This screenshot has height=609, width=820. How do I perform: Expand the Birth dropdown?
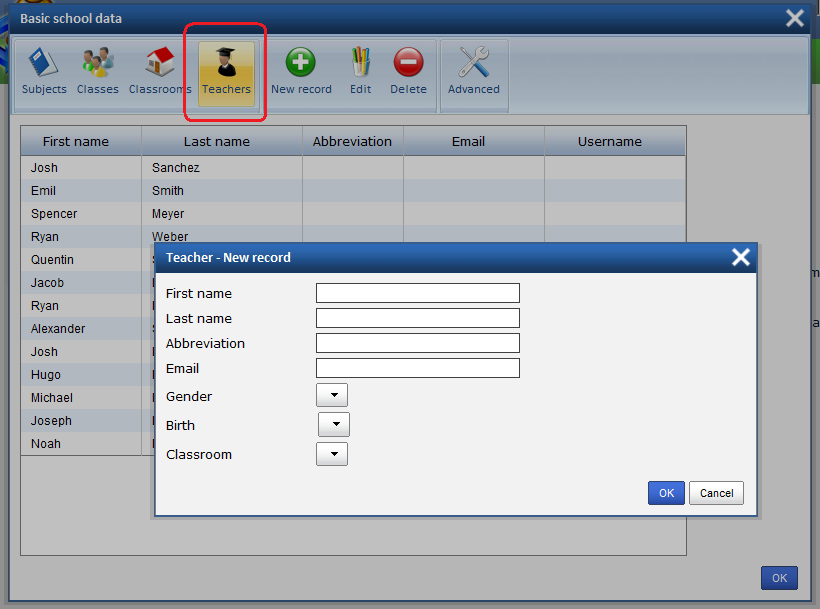point(334,425)
